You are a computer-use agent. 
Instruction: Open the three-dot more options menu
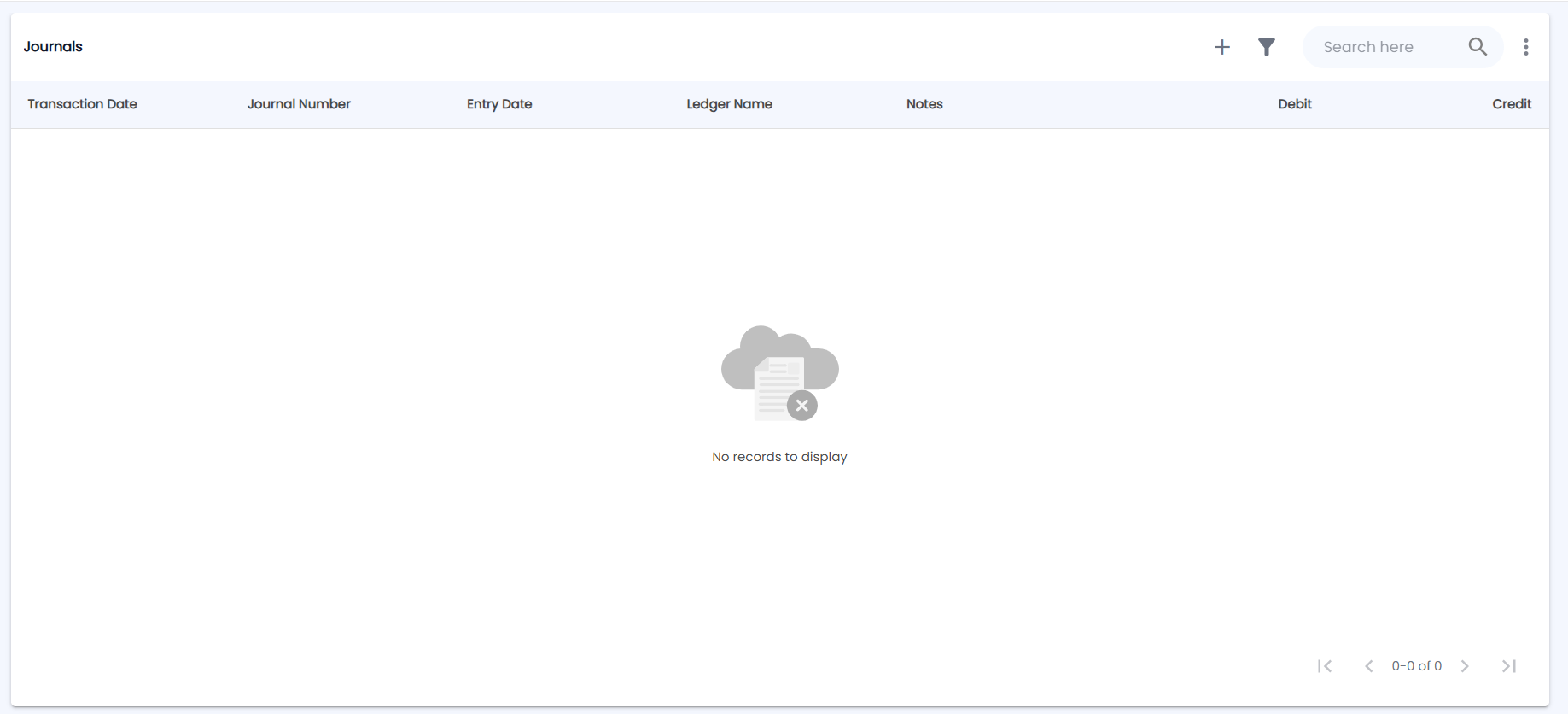click(x=1526, y=47)
